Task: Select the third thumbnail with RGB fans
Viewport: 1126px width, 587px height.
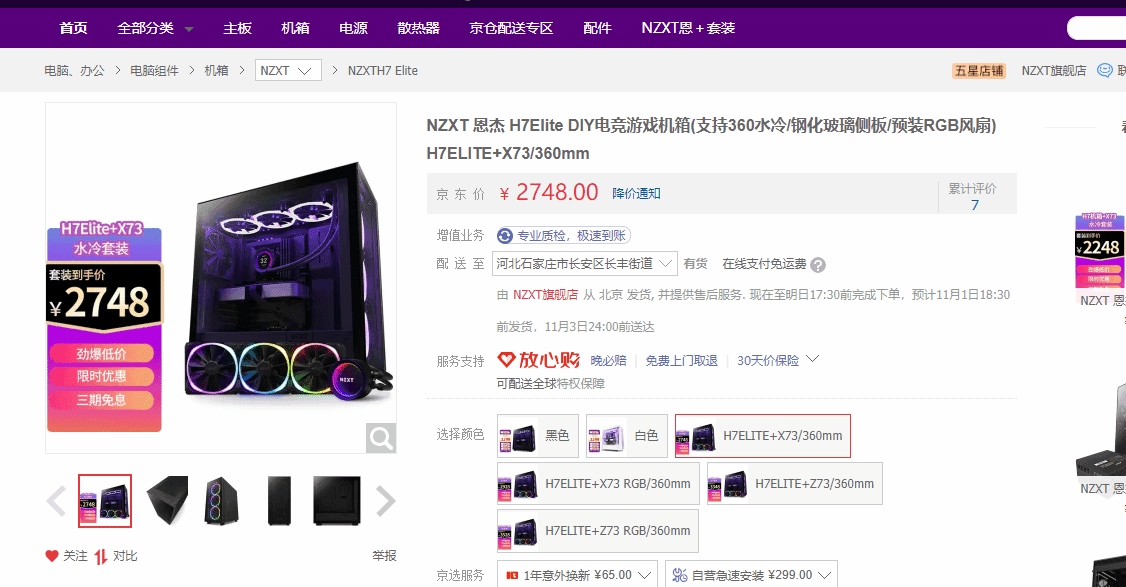Action: click(x=222, y=501)
